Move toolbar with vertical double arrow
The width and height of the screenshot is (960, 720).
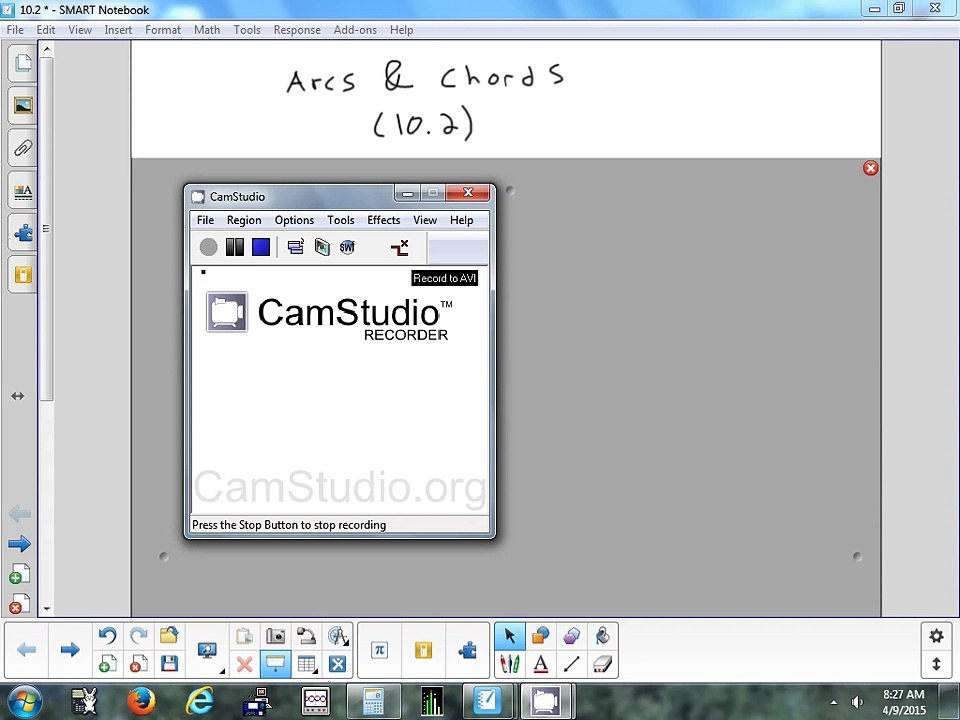(x=936, y=664)
